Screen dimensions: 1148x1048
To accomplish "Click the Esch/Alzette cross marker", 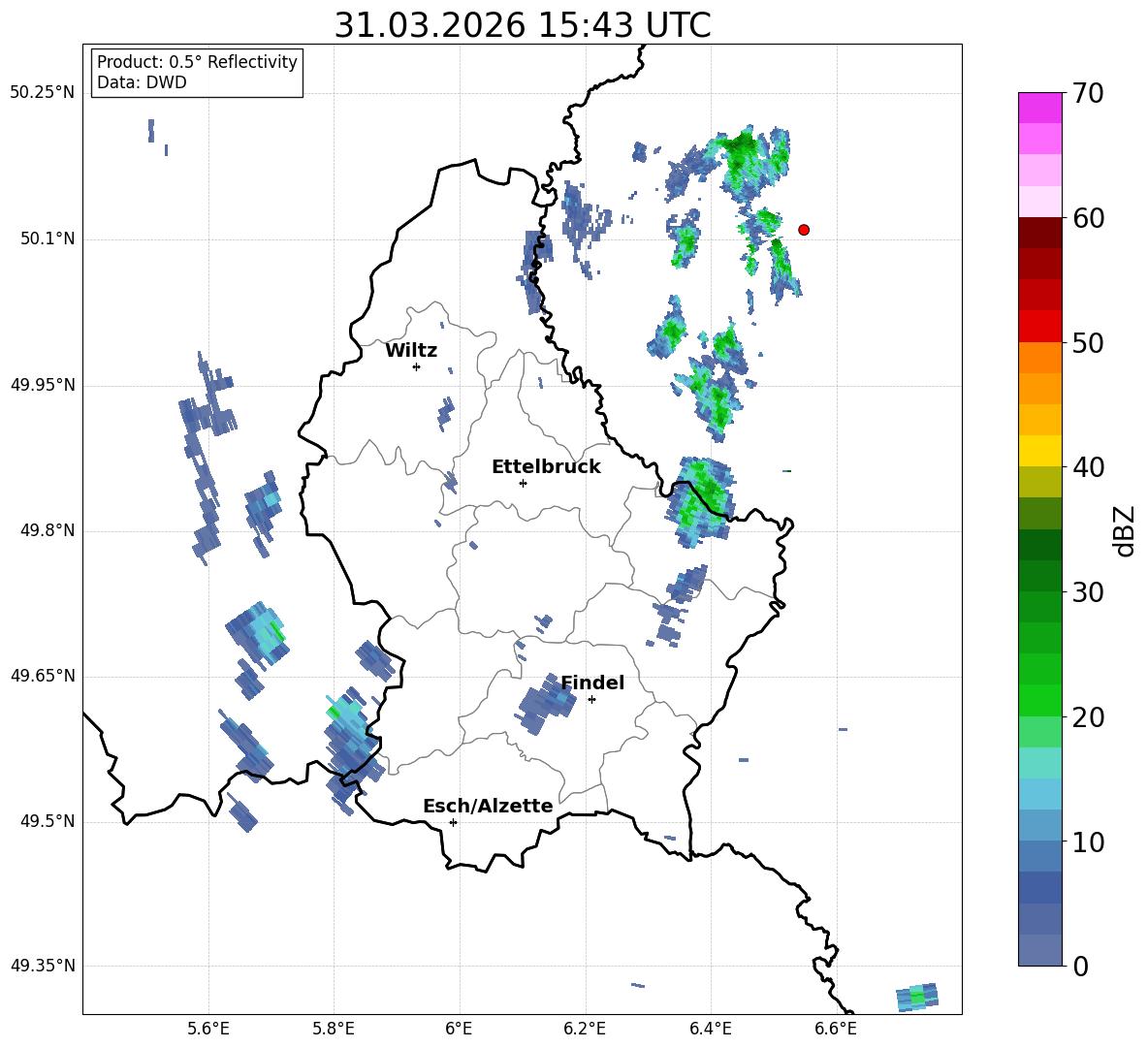I will pos(453,822).
